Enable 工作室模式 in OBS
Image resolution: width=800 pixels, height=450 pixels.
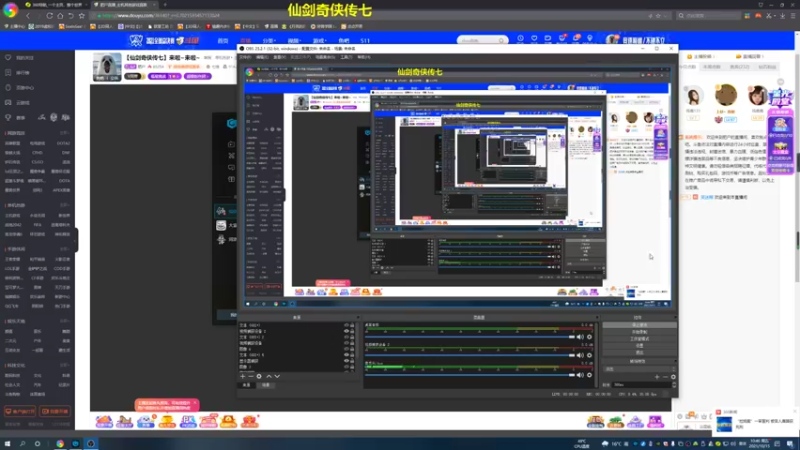639,339
